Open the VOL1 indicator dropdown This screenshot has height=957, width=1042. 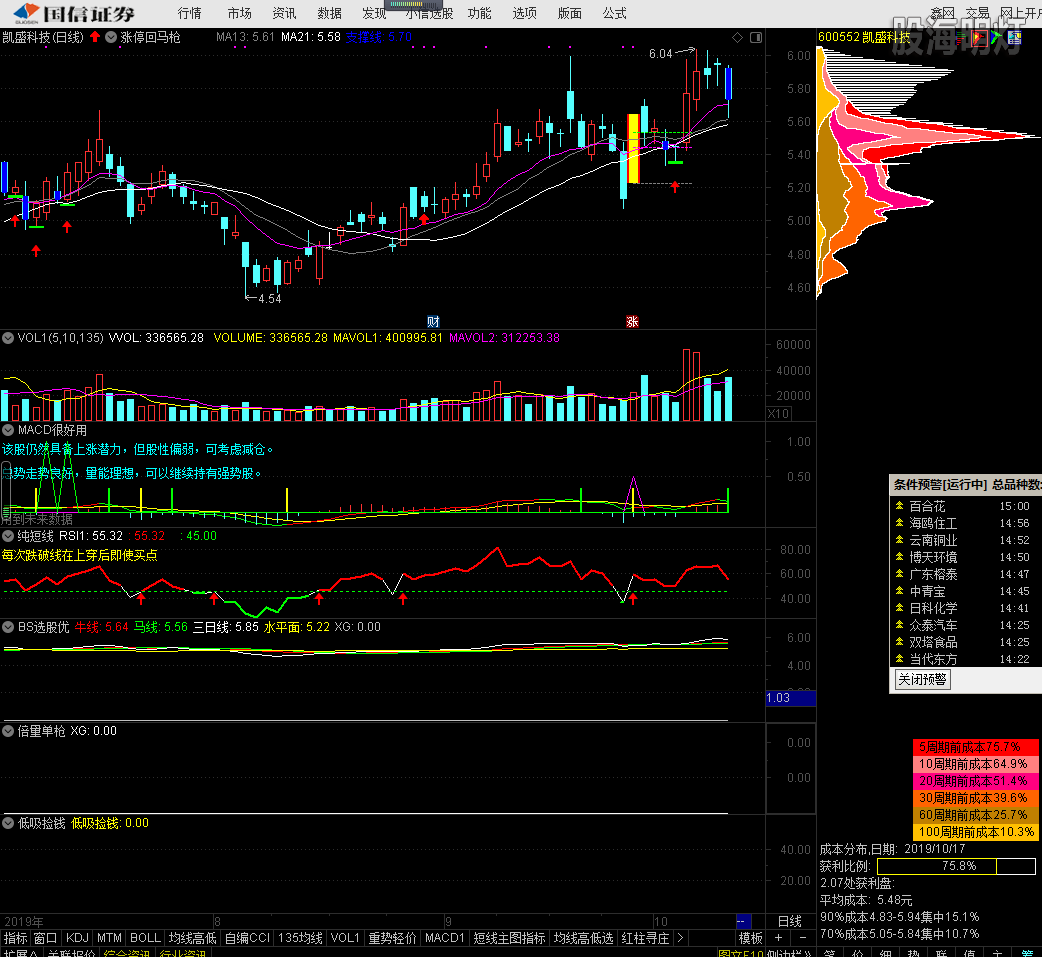8,338
